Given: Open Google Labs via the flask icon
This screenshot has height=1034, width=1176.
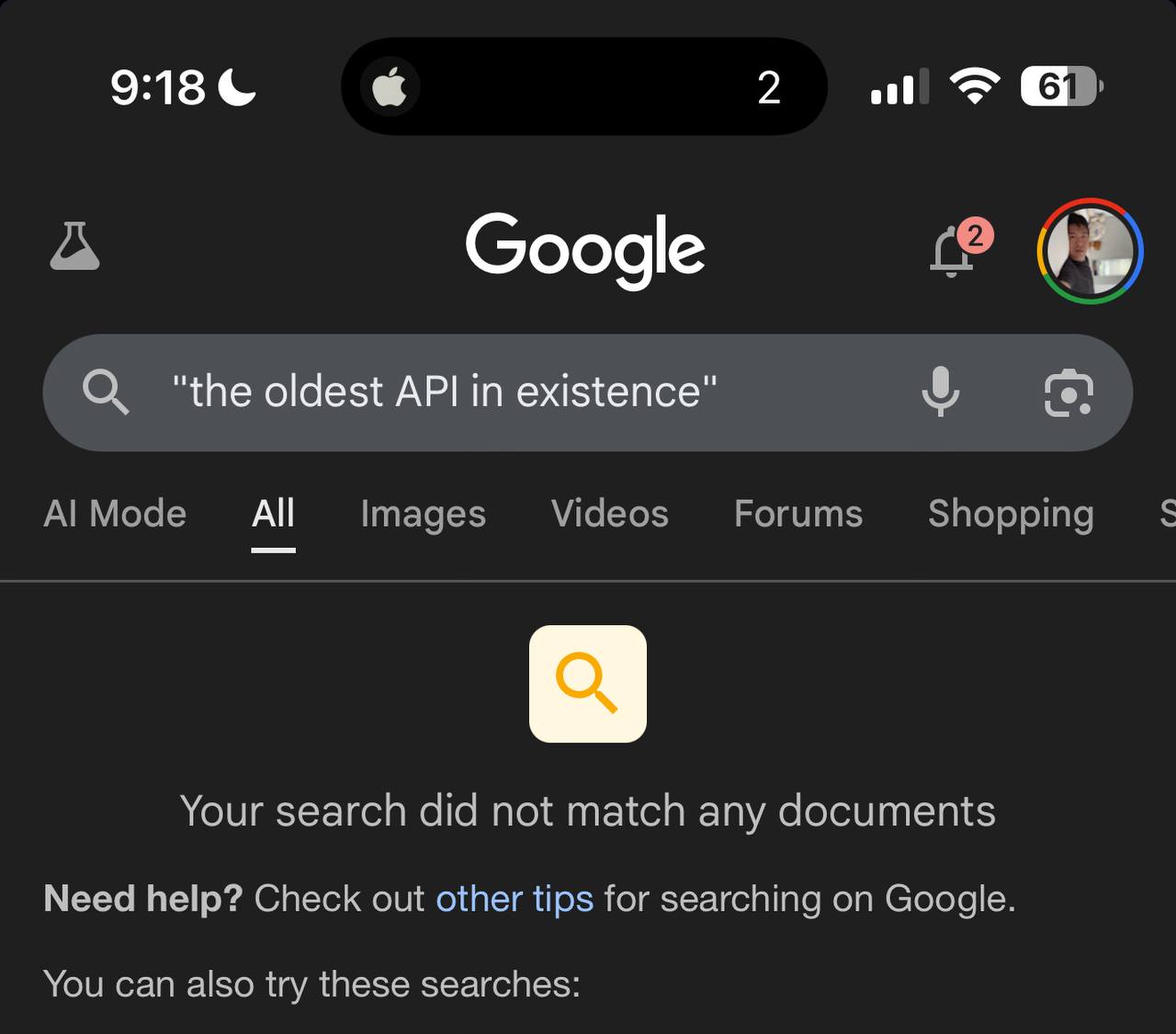Looking at the screenshot, I should pyautogui.click(x=74, y=246).
